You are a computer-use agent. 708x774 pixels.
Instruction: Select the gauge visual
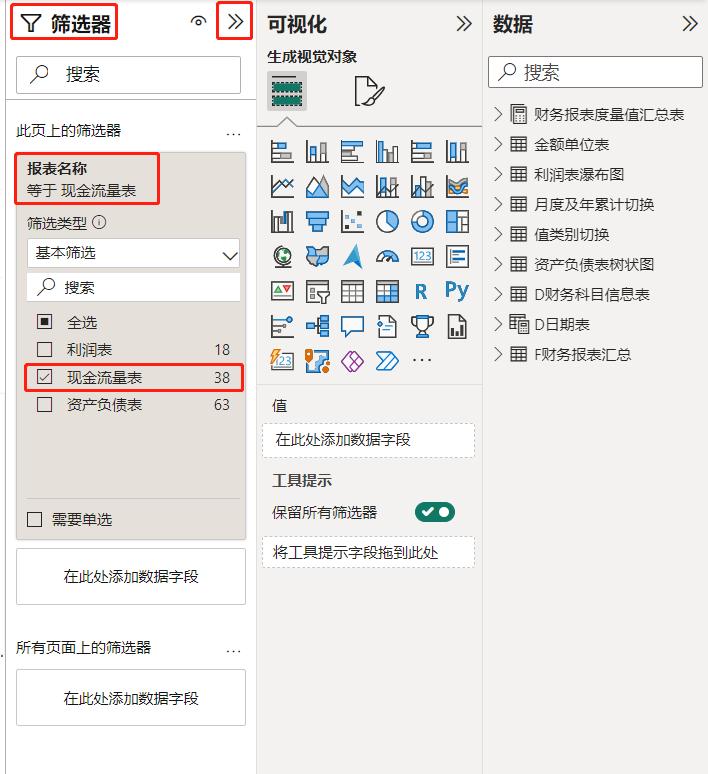click(387, 257)
